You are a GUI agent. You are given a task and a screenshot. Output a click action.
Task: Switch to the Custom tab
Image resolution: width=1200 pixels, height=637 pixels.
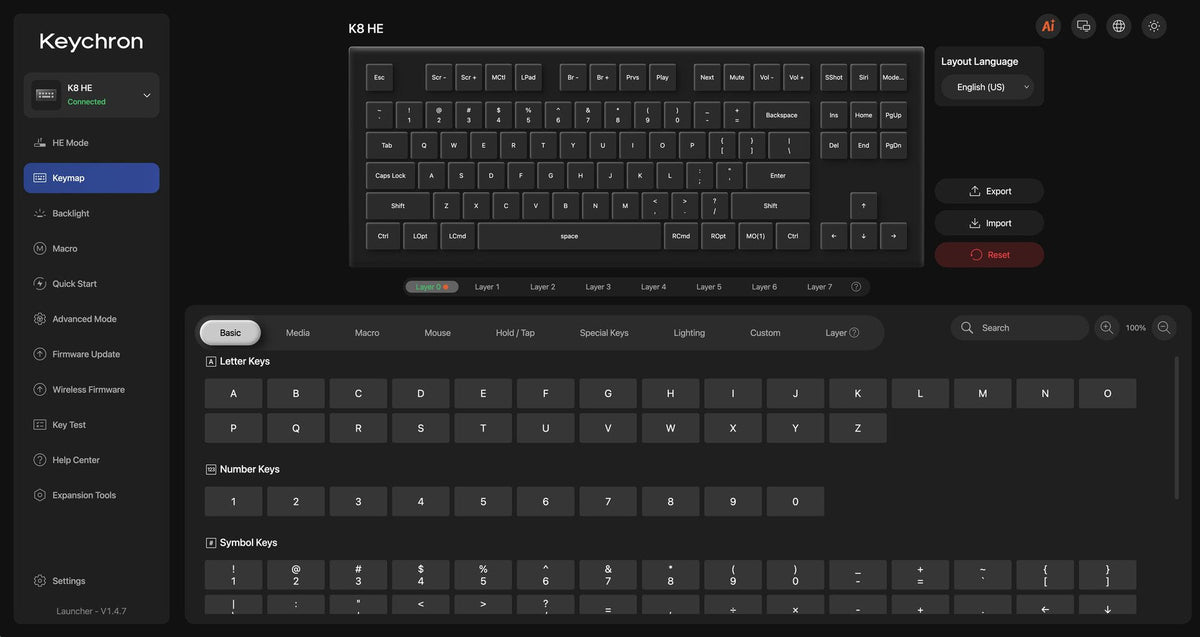765,333
